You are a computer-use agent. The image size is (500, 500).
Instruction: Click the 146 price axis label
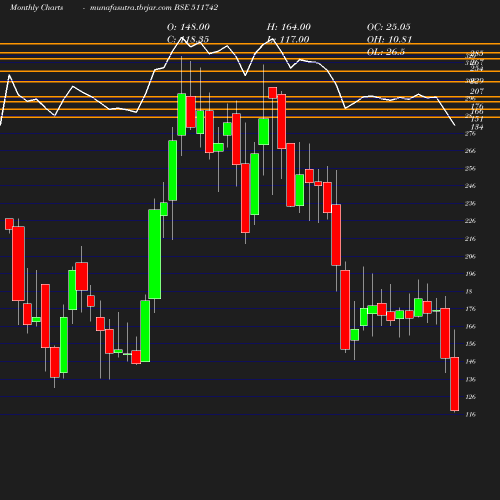(470, 361)
